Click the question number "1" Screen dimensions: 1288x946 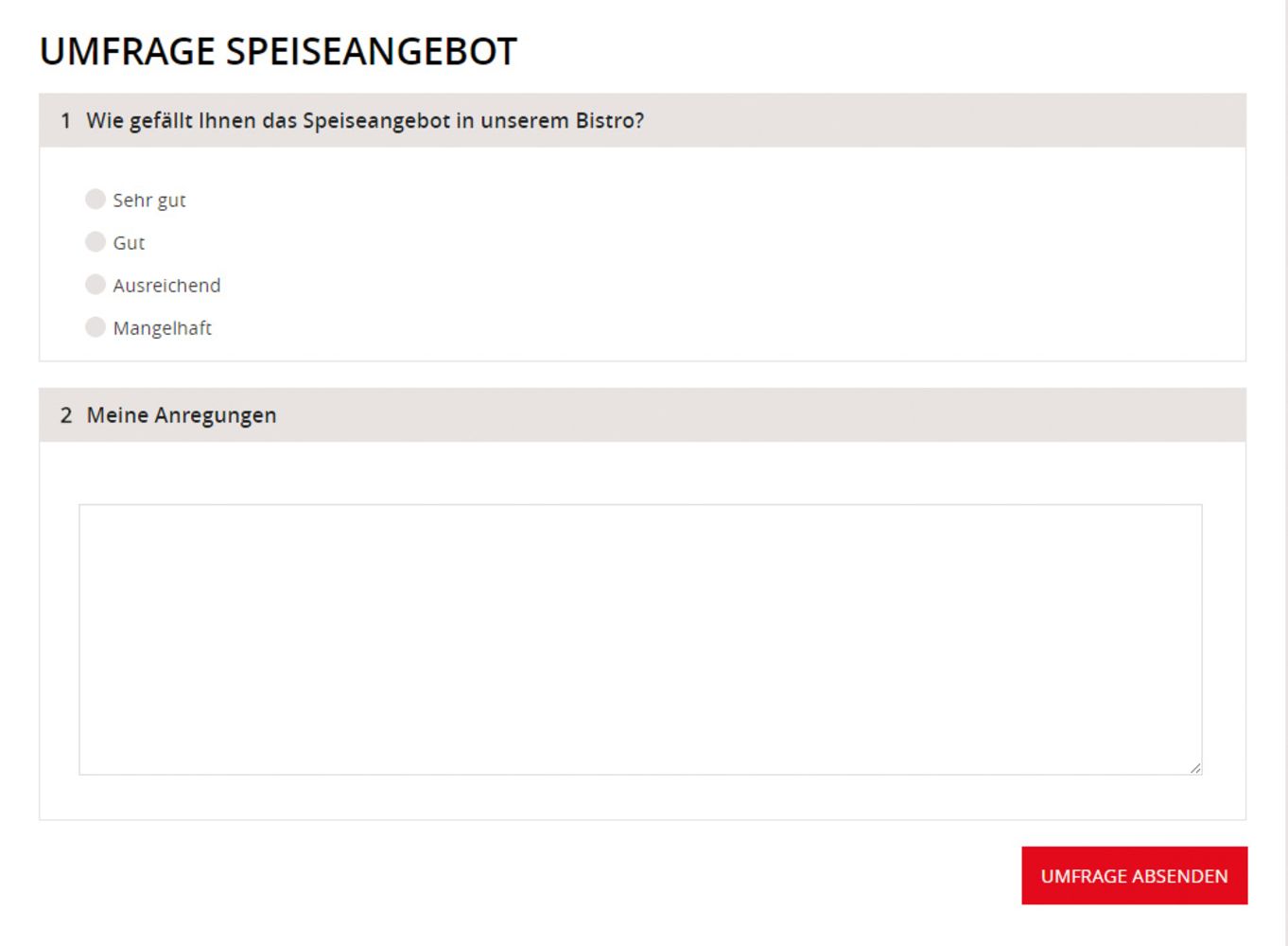click(65, 121)
